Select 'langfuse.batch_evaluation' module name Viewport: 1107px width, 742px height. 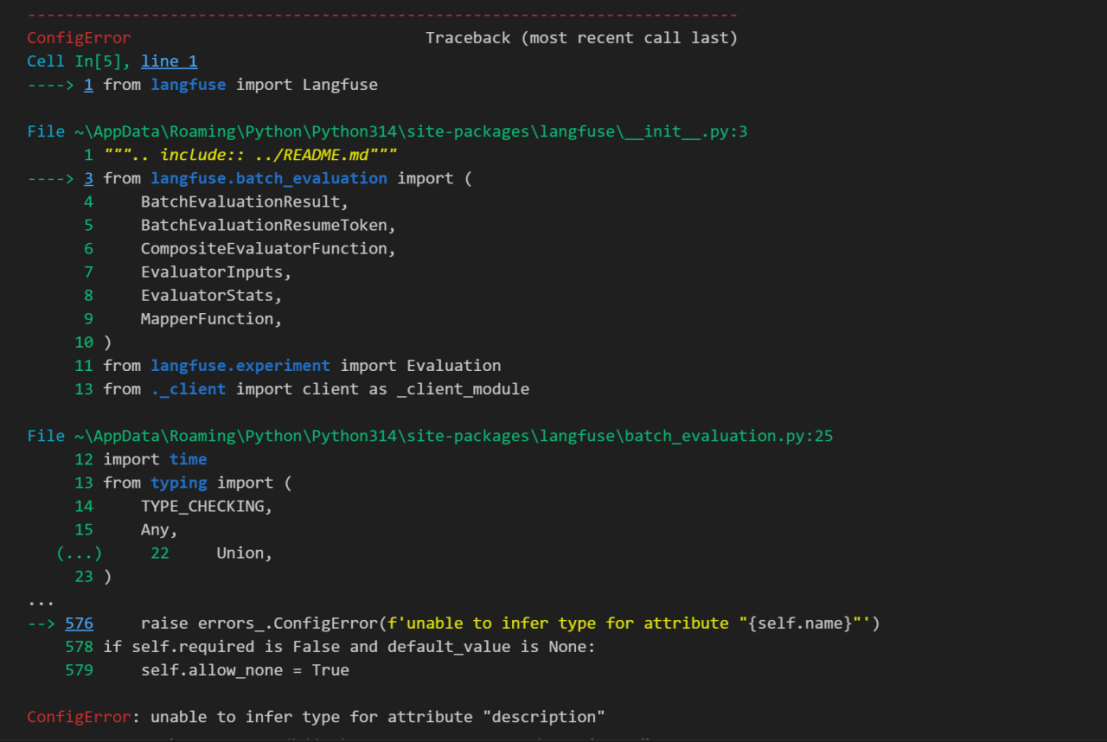pos(268,179)
